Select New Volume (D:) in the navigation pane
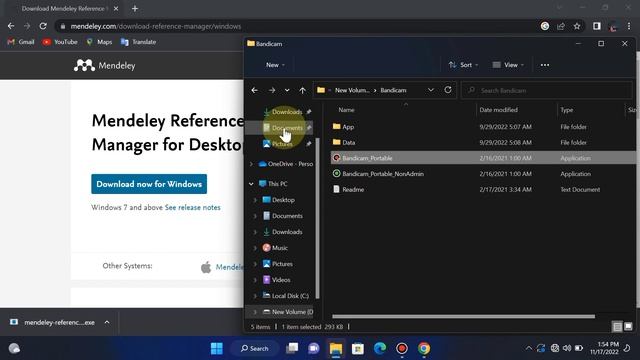The width and height of the screenshot is (640, 360). [288, 312]
